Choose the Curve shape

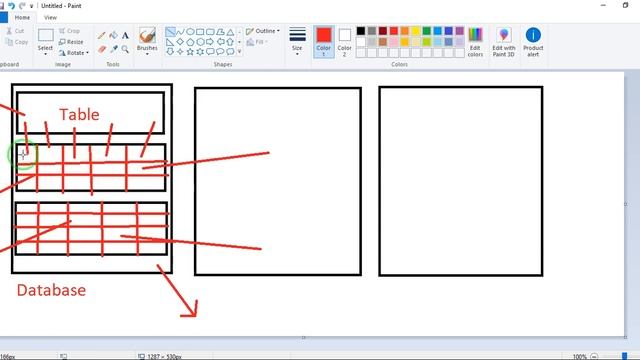pyautogui.click(x=180, y=31)
